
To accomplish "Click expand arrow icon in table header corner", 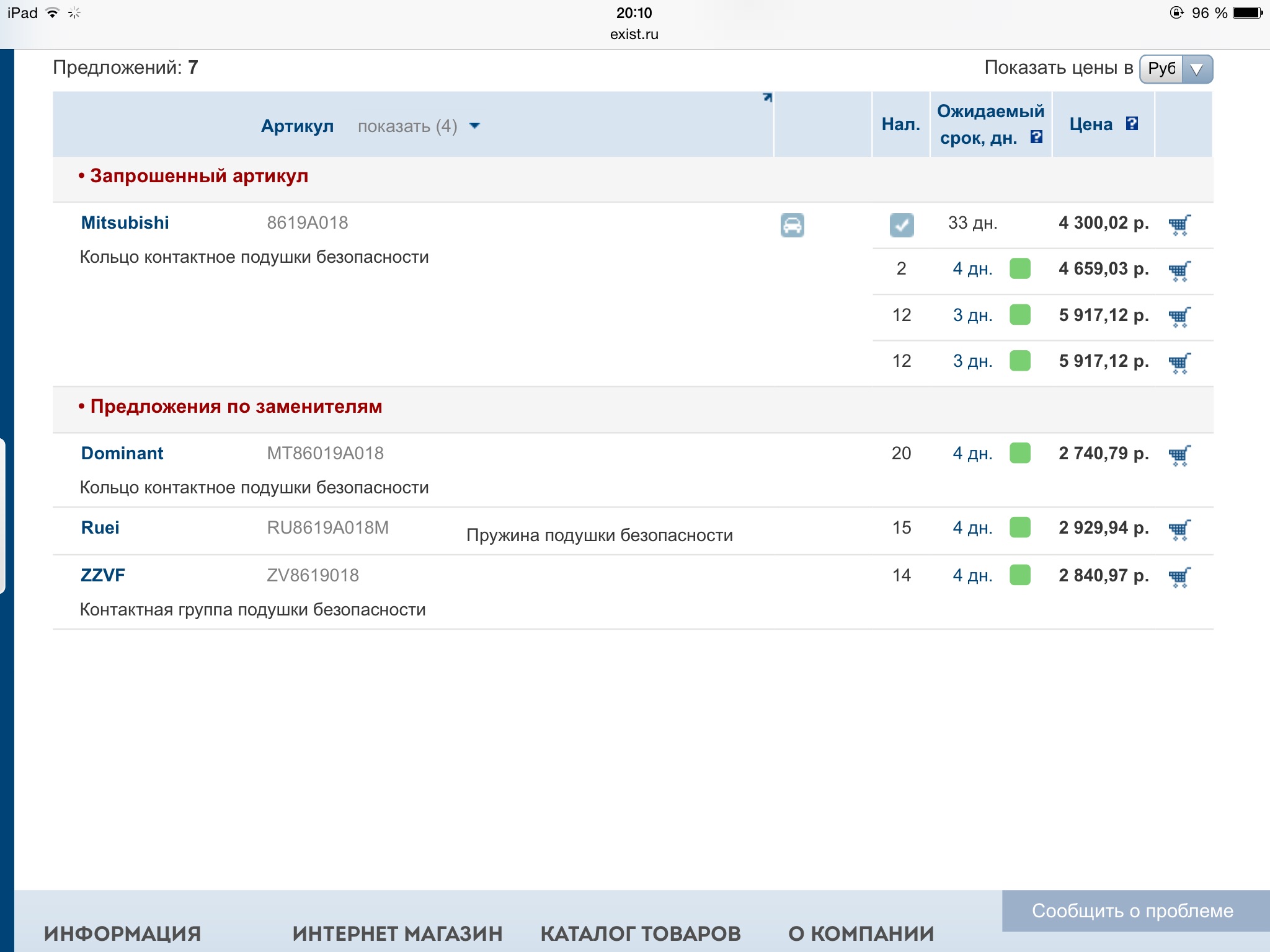I will [767, 98].
